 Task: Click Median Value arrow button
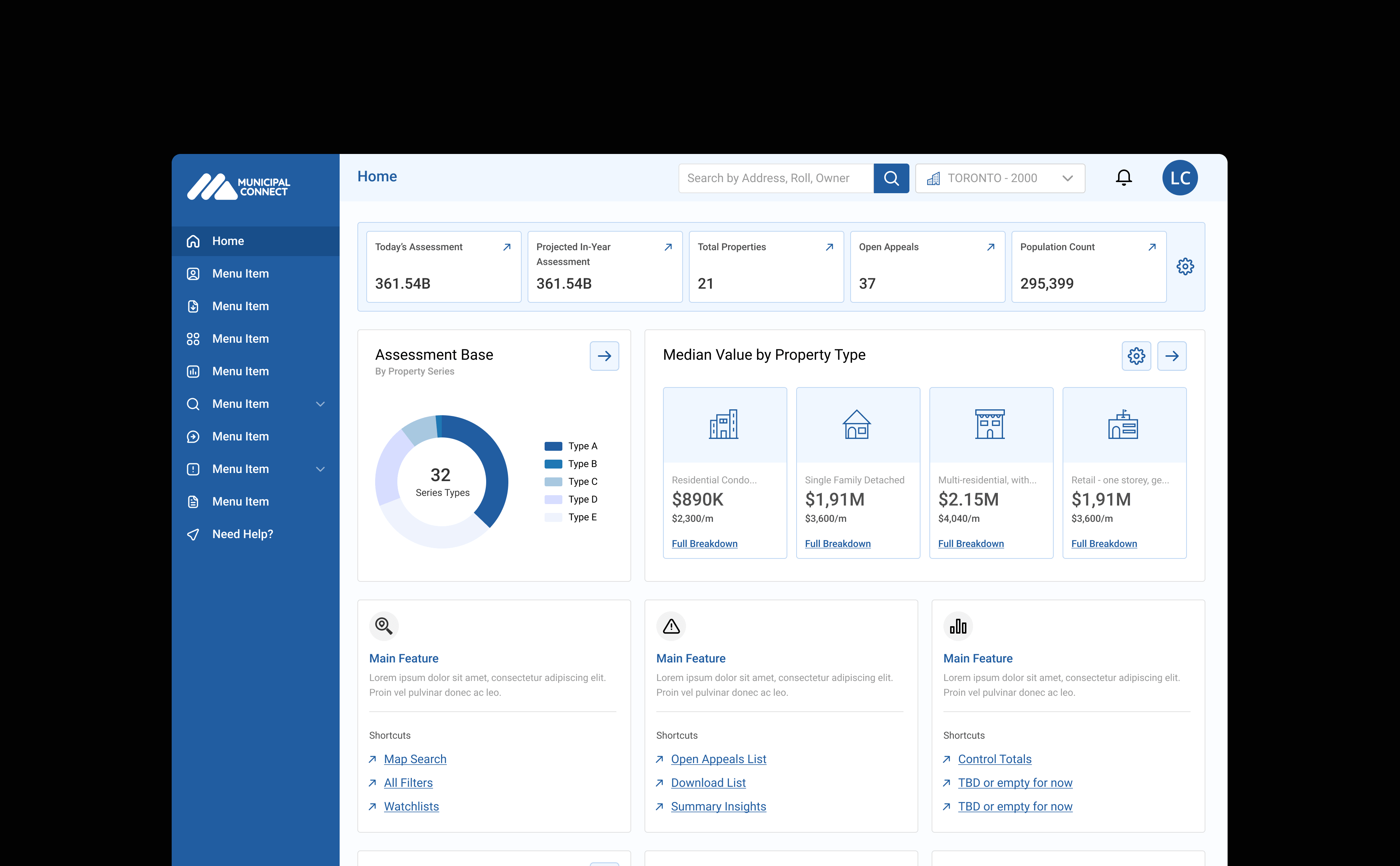(1171, 356)
